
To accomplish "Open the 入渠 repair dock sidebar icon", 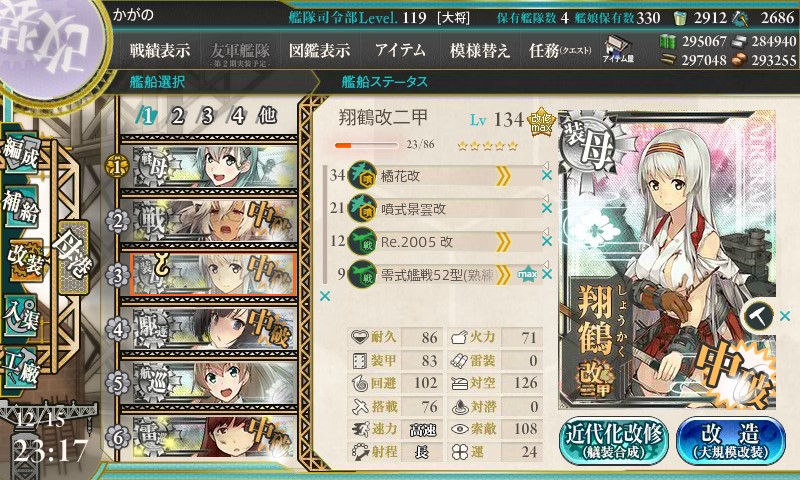I will pyautogui.click(x=21, y=315).
